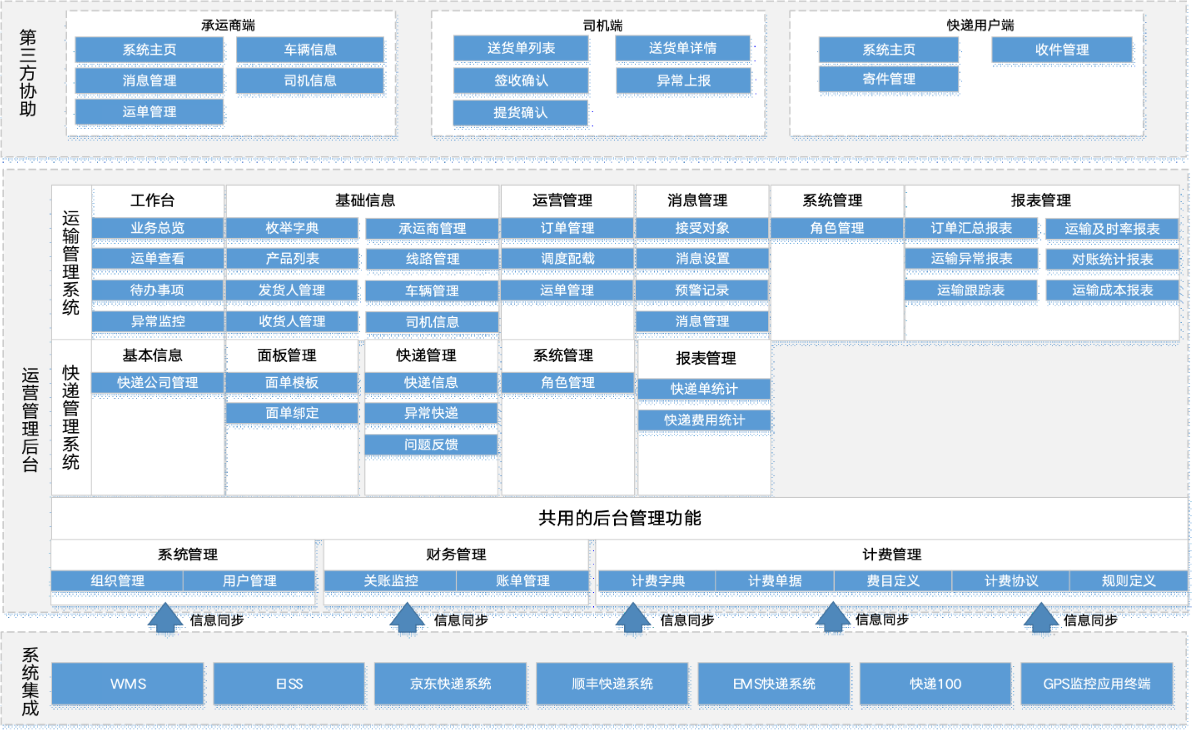Image resolution: width=1192 pixels, height=730 pixels.
Task: Click the 财务管理 section heading
Action: pyautogui.click(x=456, y=554)
